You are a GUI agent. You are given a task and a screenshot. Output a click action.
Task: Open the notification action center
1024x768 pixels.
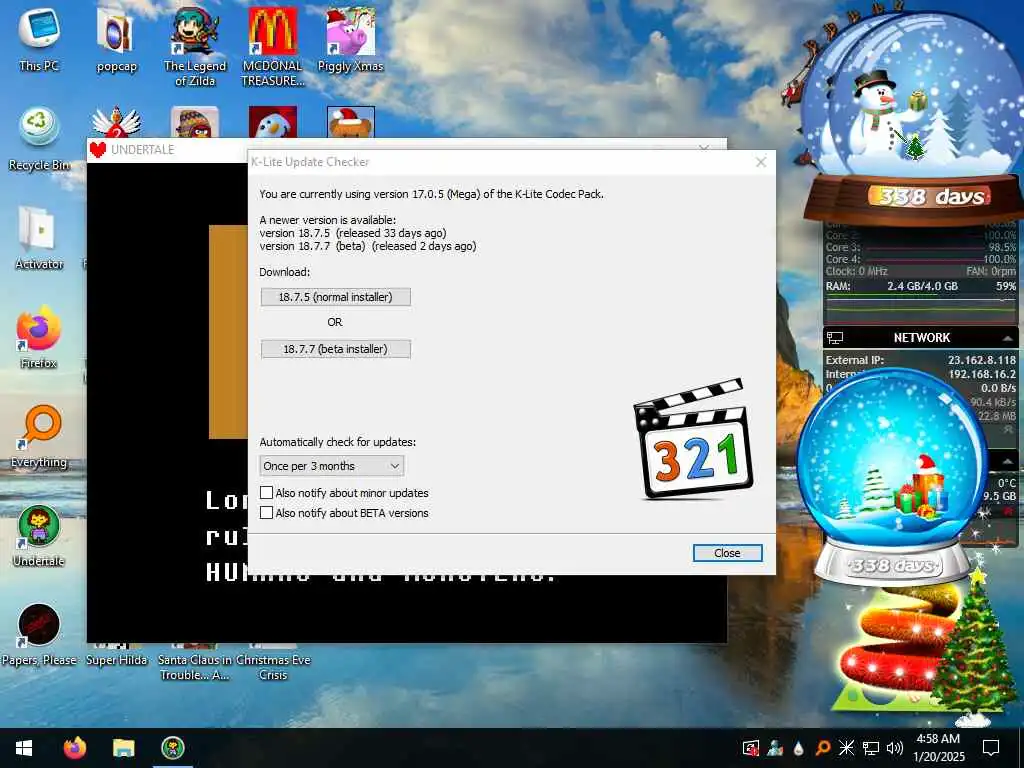tap(991, 748)
